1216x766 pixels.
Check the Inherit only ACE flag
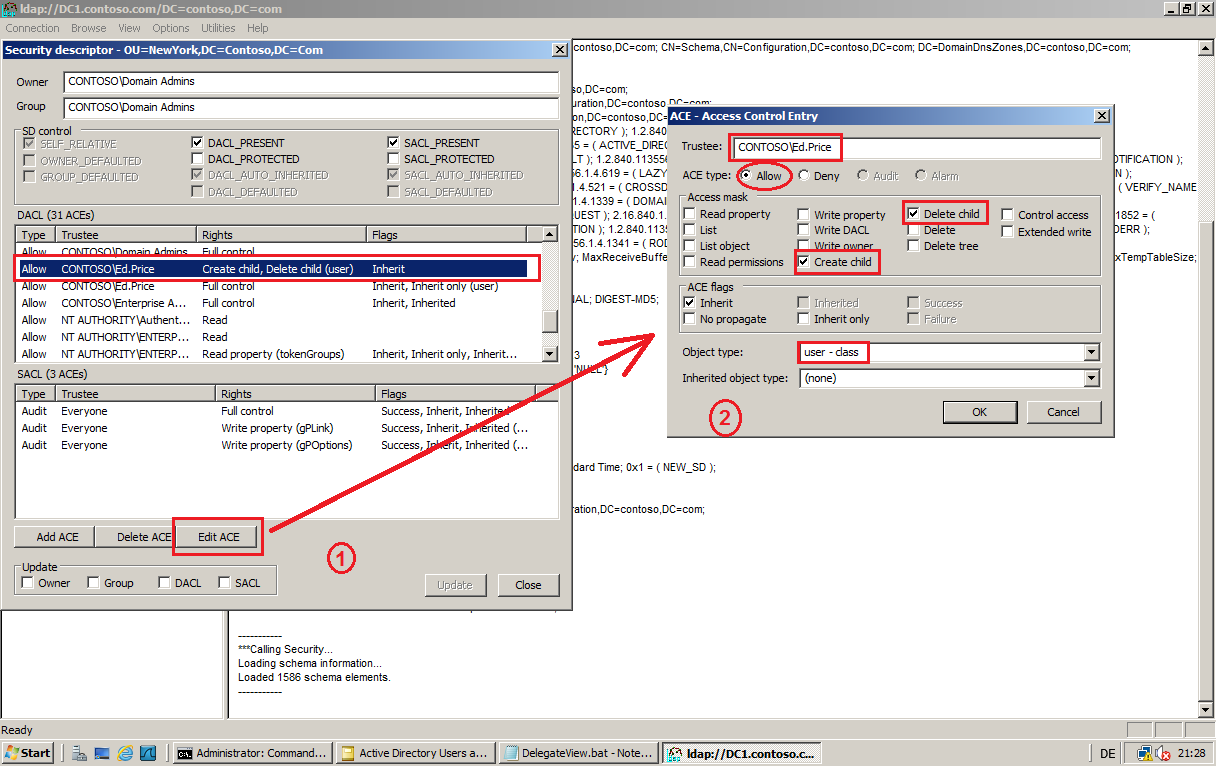pyautogui.click(x=804, y=319)
